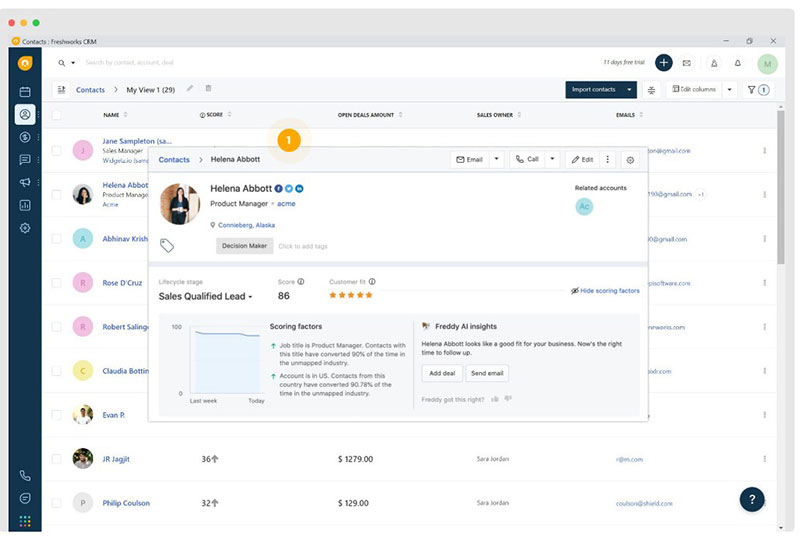The width and height of the screenshot is (800, 541).
Task: Open the filter funnel icon
Action: (751, 90)
